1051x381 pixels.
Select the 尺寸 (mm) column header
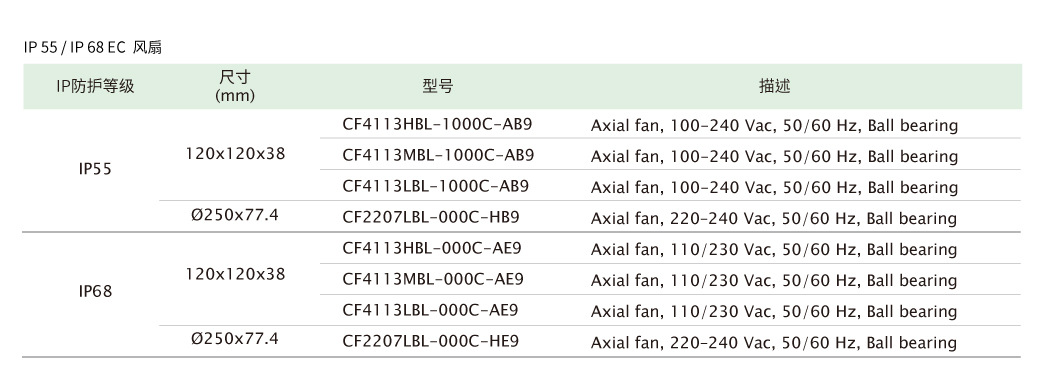235,86
